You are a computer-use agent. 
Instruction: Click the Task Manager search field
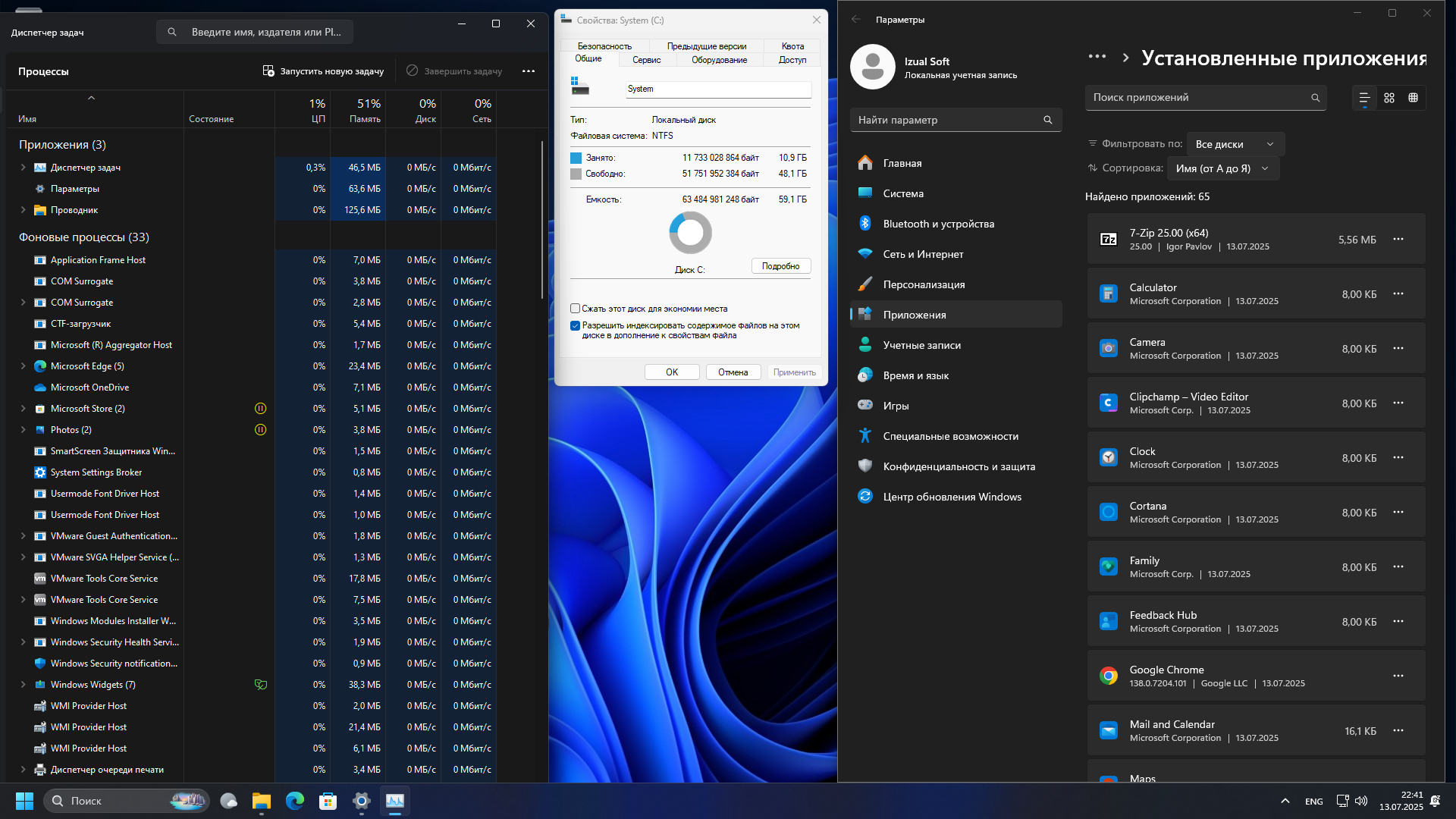point(255,32)
